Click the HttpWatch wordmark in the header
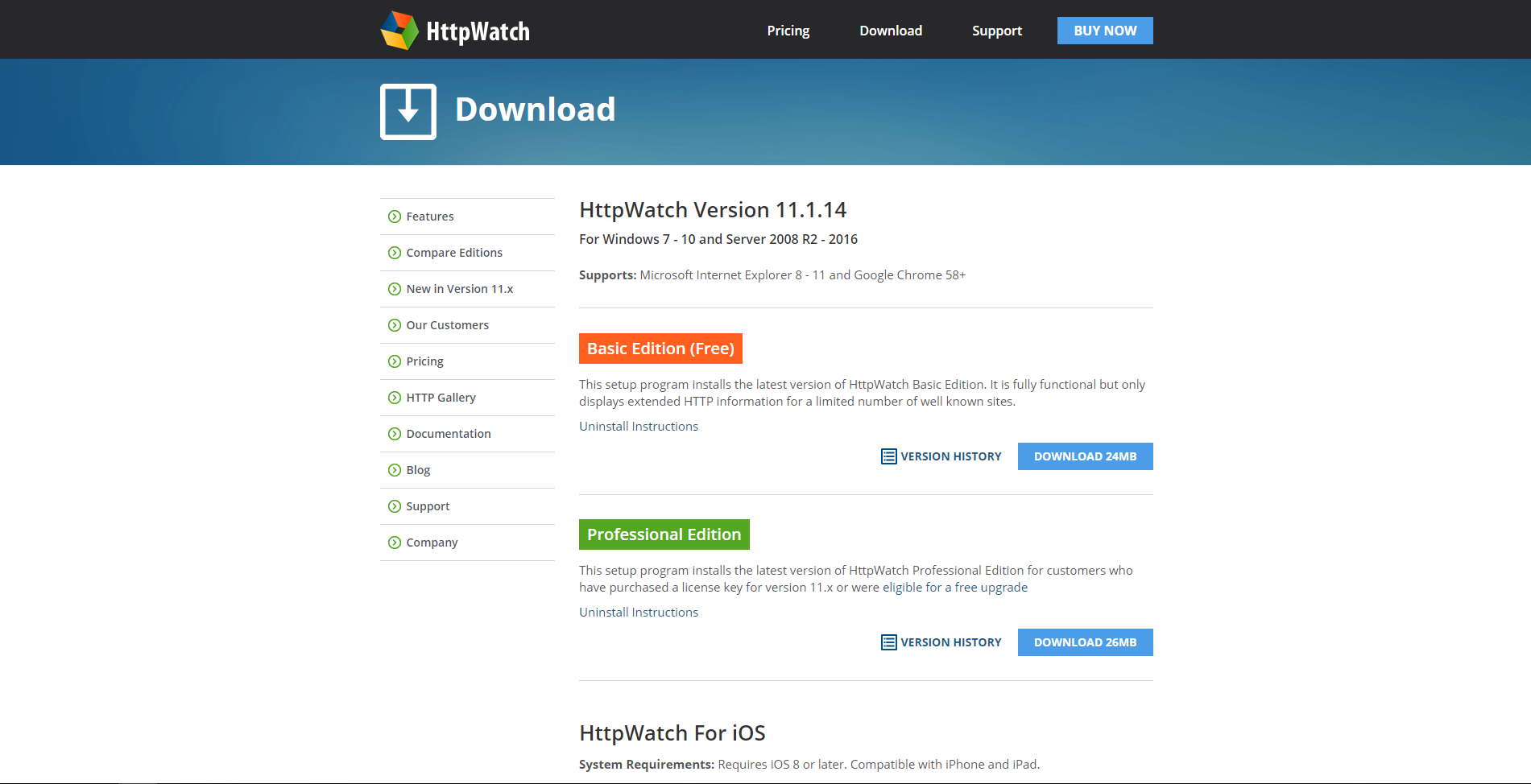Screen dimensions: 1531x784 click(478, 31)
